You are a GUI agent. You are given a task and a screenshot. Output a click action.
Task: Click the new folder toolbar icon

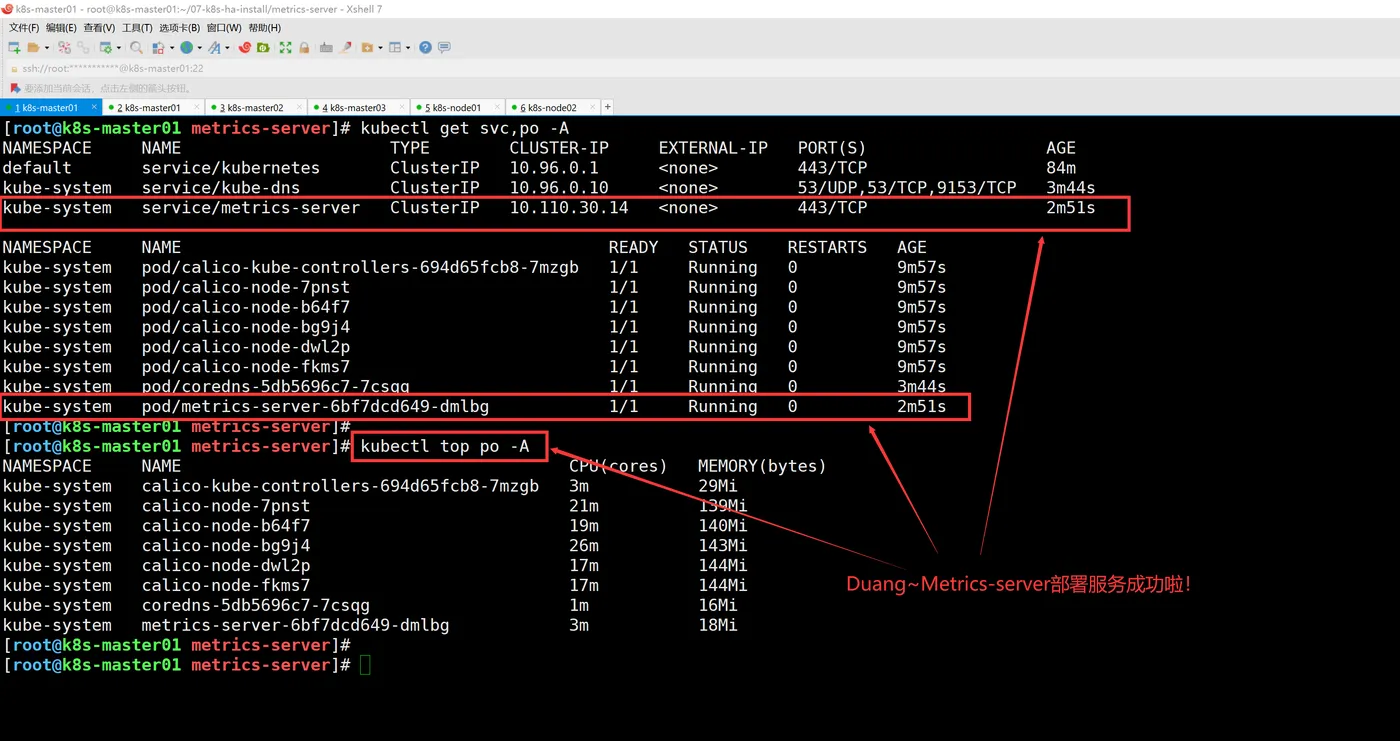[367, 48]
